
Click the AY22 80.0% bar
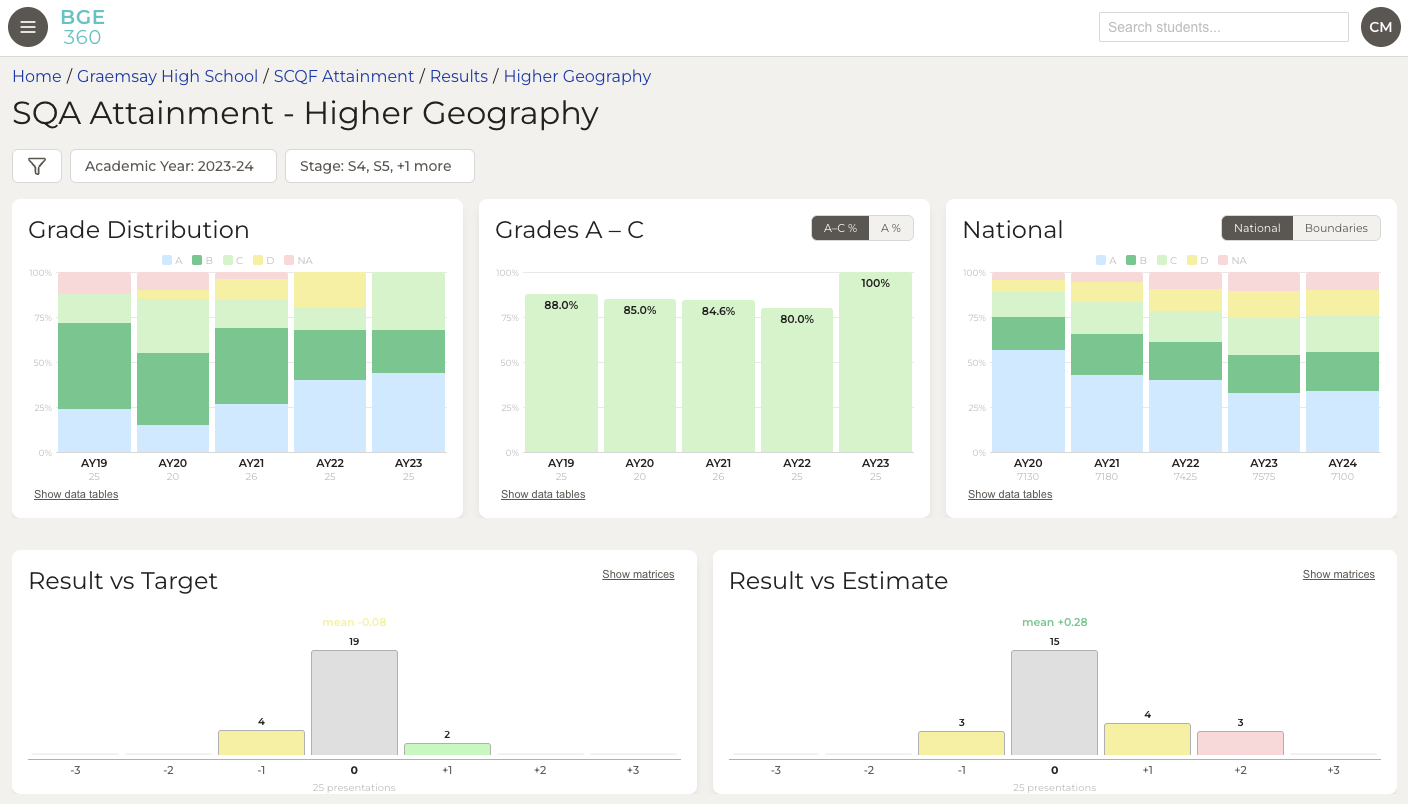797,380
